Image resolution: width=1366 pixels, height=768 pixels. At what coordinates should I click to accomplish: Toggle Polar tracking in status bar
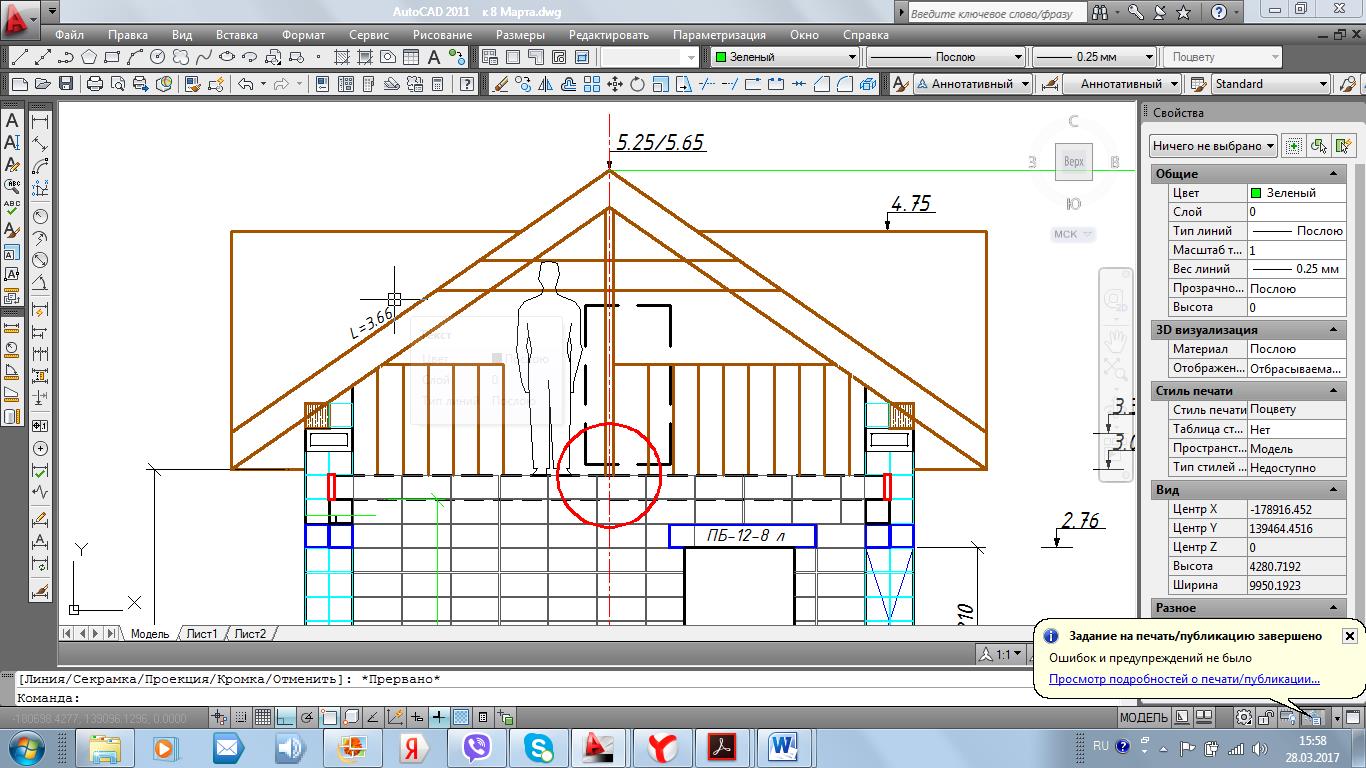click(307, 717)
